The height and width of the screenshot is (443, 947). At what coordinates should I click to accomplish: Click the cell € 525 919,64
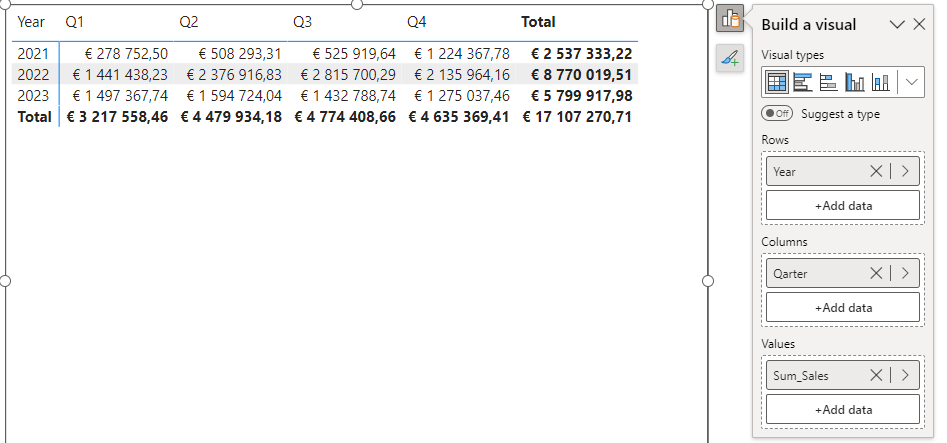[354, 54]
